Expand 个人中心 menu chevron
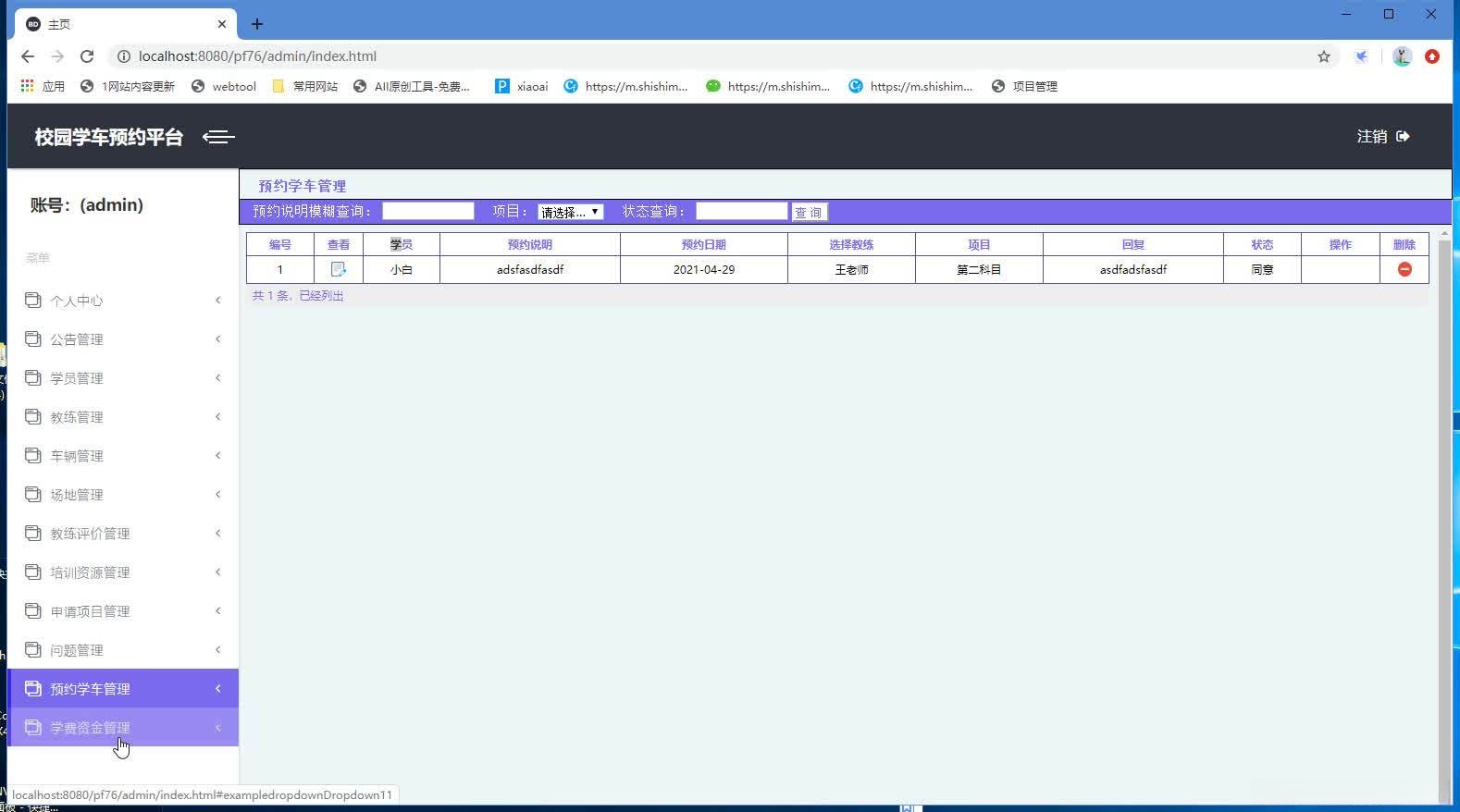This screenshot has height=812, width=1460. (218, 300)
